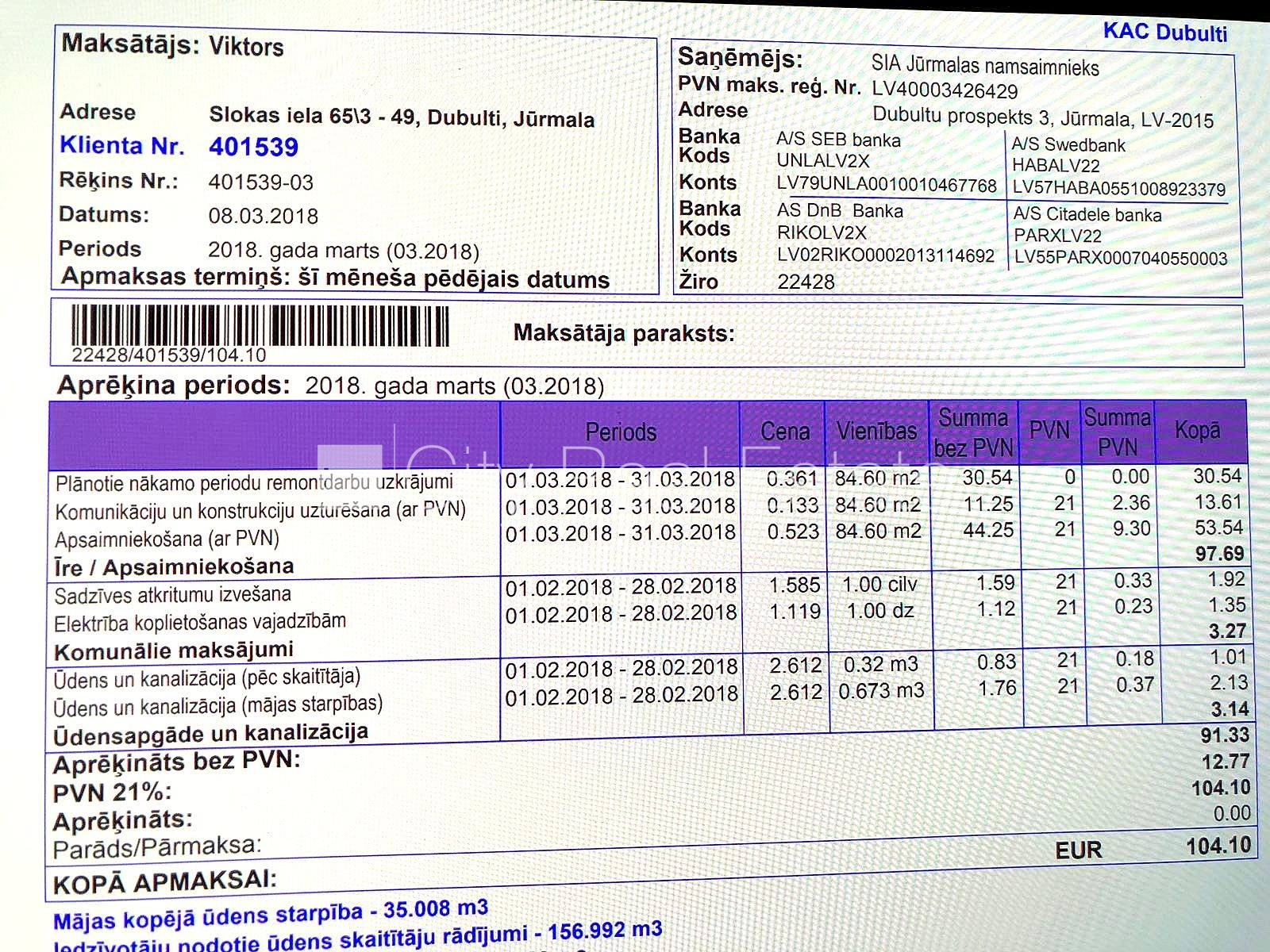This screenshot has width=1270, height=952.
Task: Click the Sadzīves atkritumu izvešana row label
Action: pyautogui.click(x=172, y=595)
